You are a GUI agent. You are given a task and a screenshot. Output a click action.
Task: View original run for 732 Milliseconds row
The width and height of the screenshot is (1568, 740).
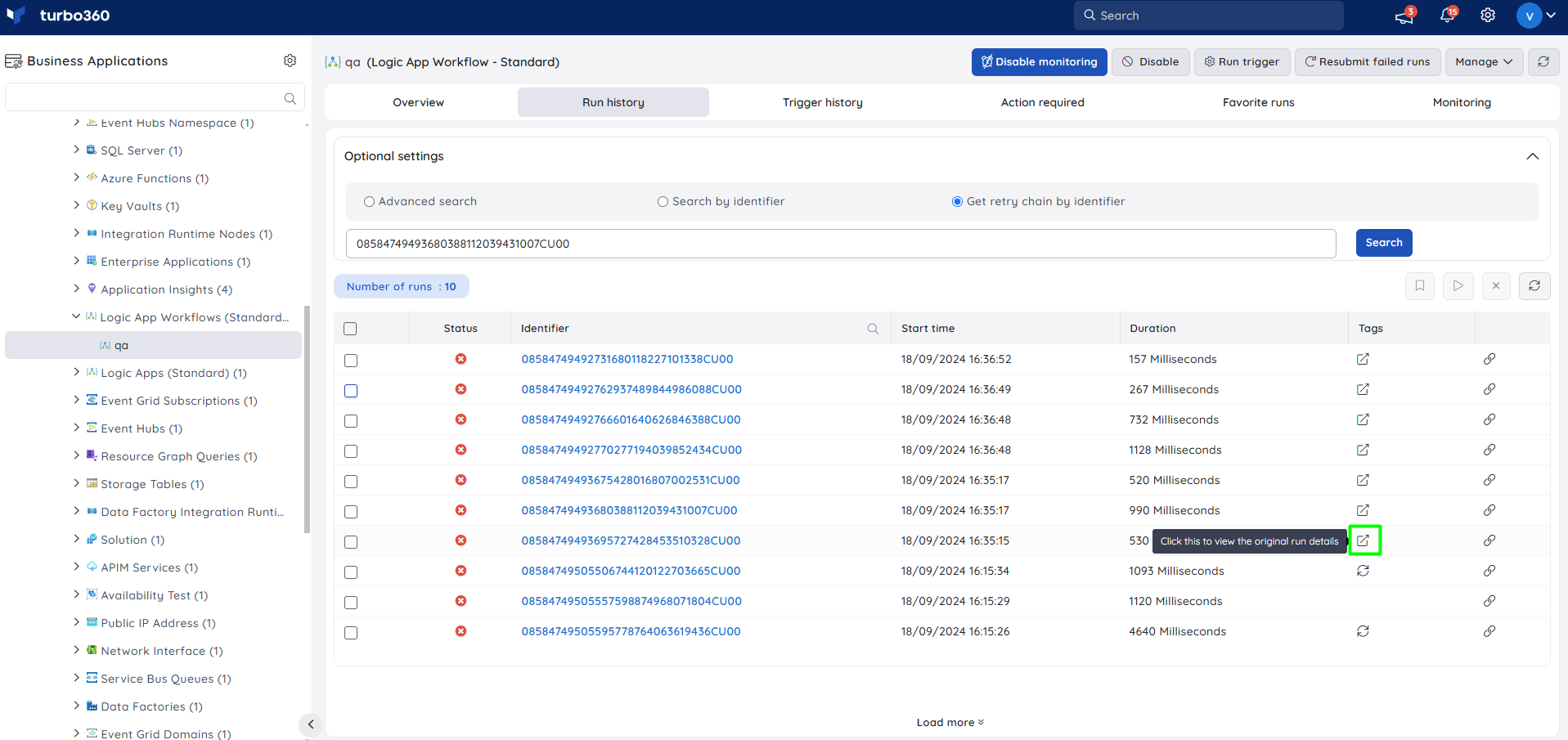[1363, 419]
